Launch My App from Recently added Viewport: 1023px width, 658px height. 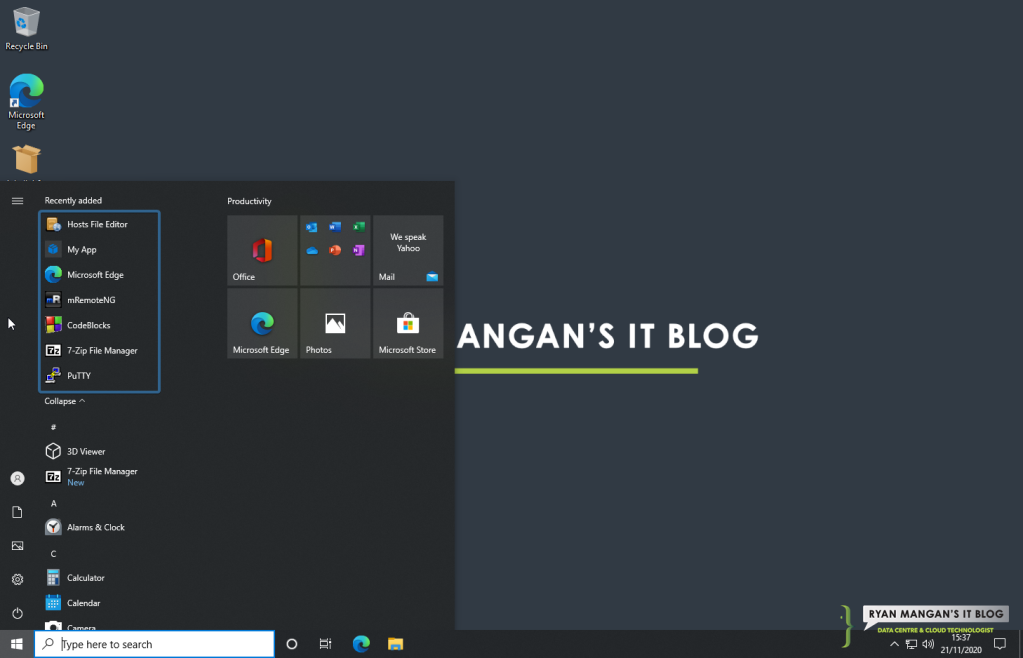pyautogui.click(x=99, y=250)
